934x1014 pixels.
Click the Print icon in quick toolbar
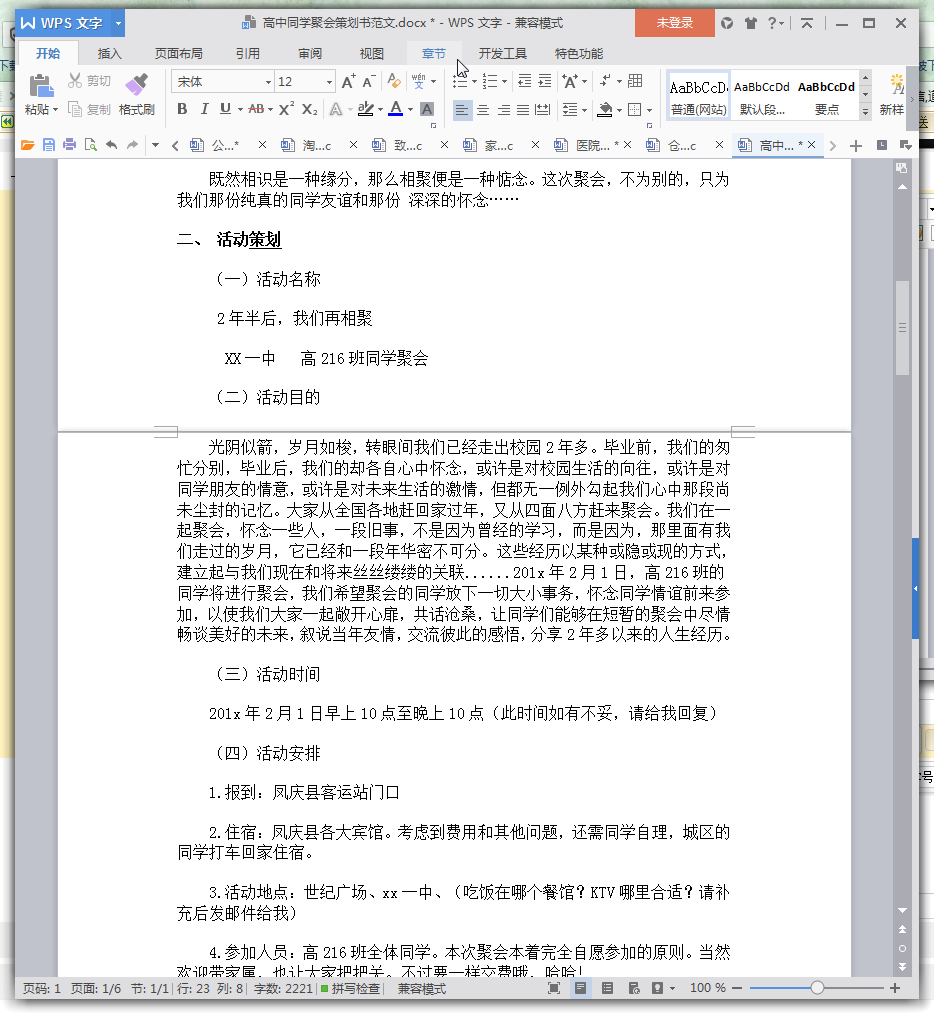[69, 145]
